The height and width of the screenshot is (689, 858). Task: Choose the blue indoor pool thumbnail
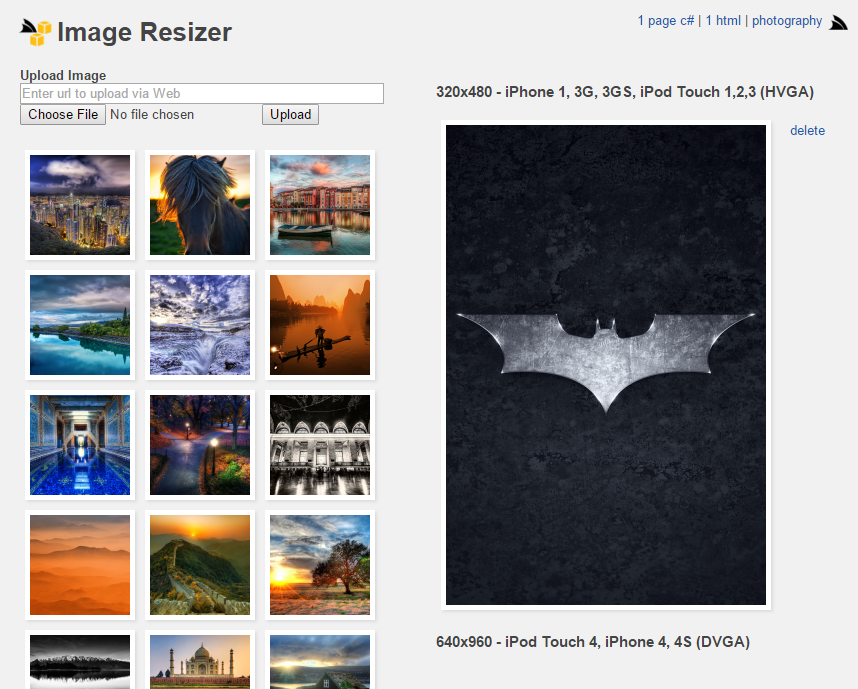(x=80, y=445)
